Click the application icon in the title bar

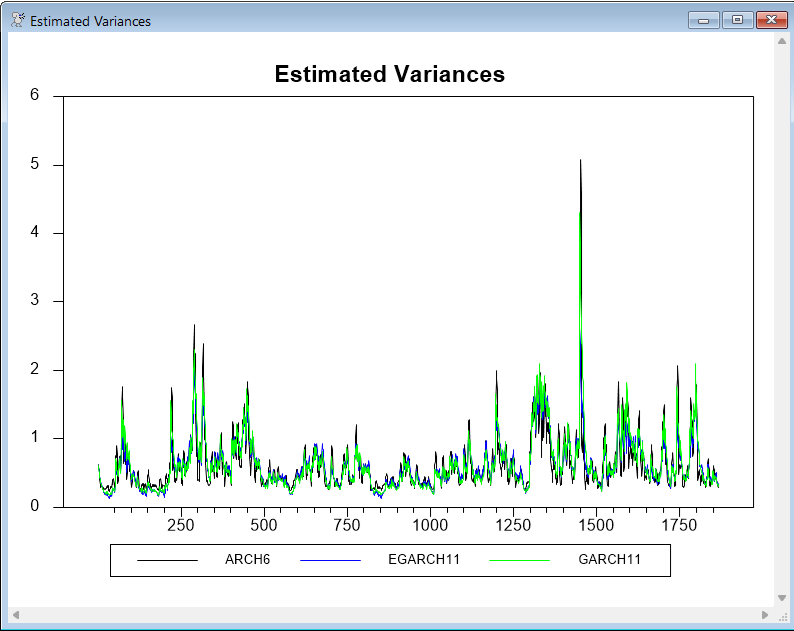17,20
